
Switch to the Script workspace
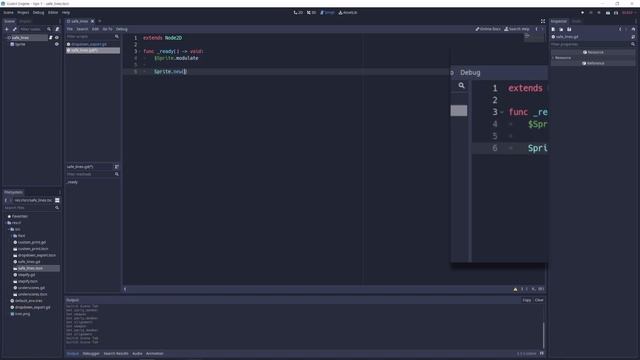click(x=327, y=13)
